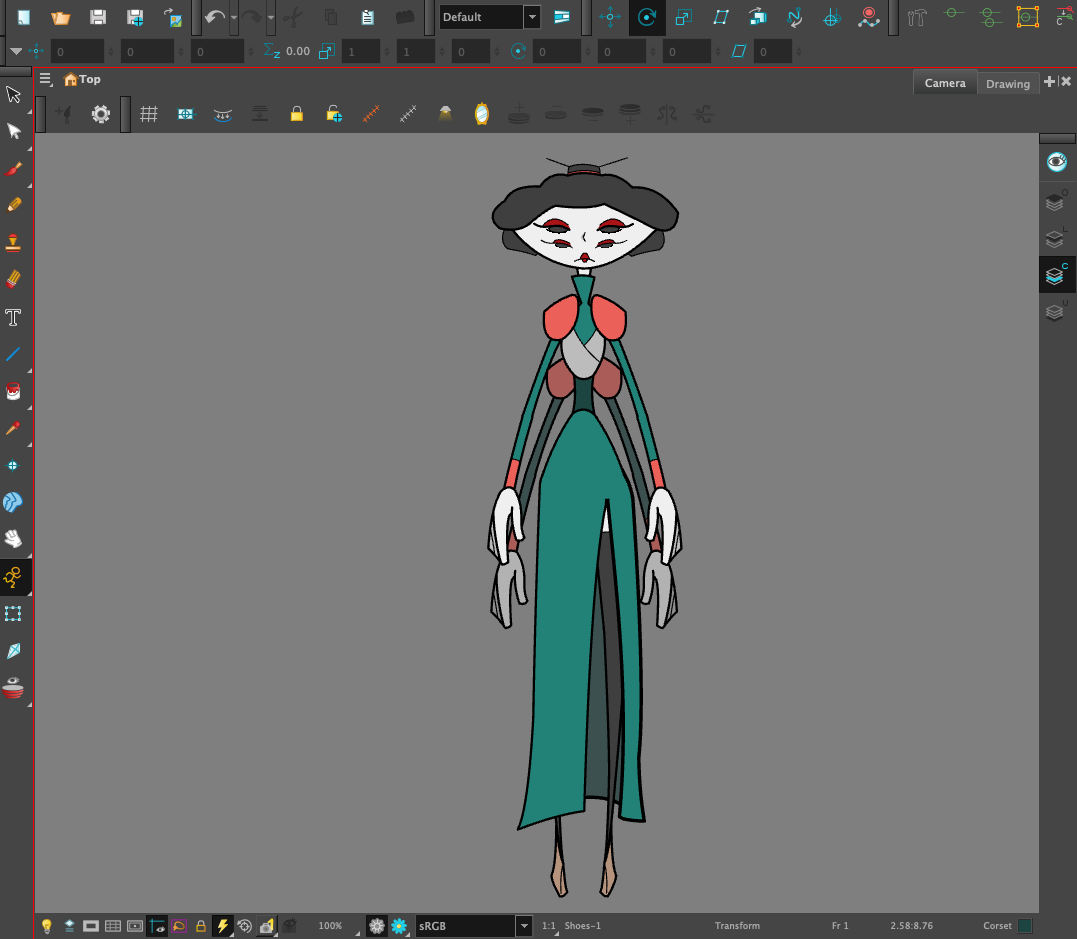Select the Dropper color picker tool
This screenshot has height=939, width=1077.
[x=13, y=428]
